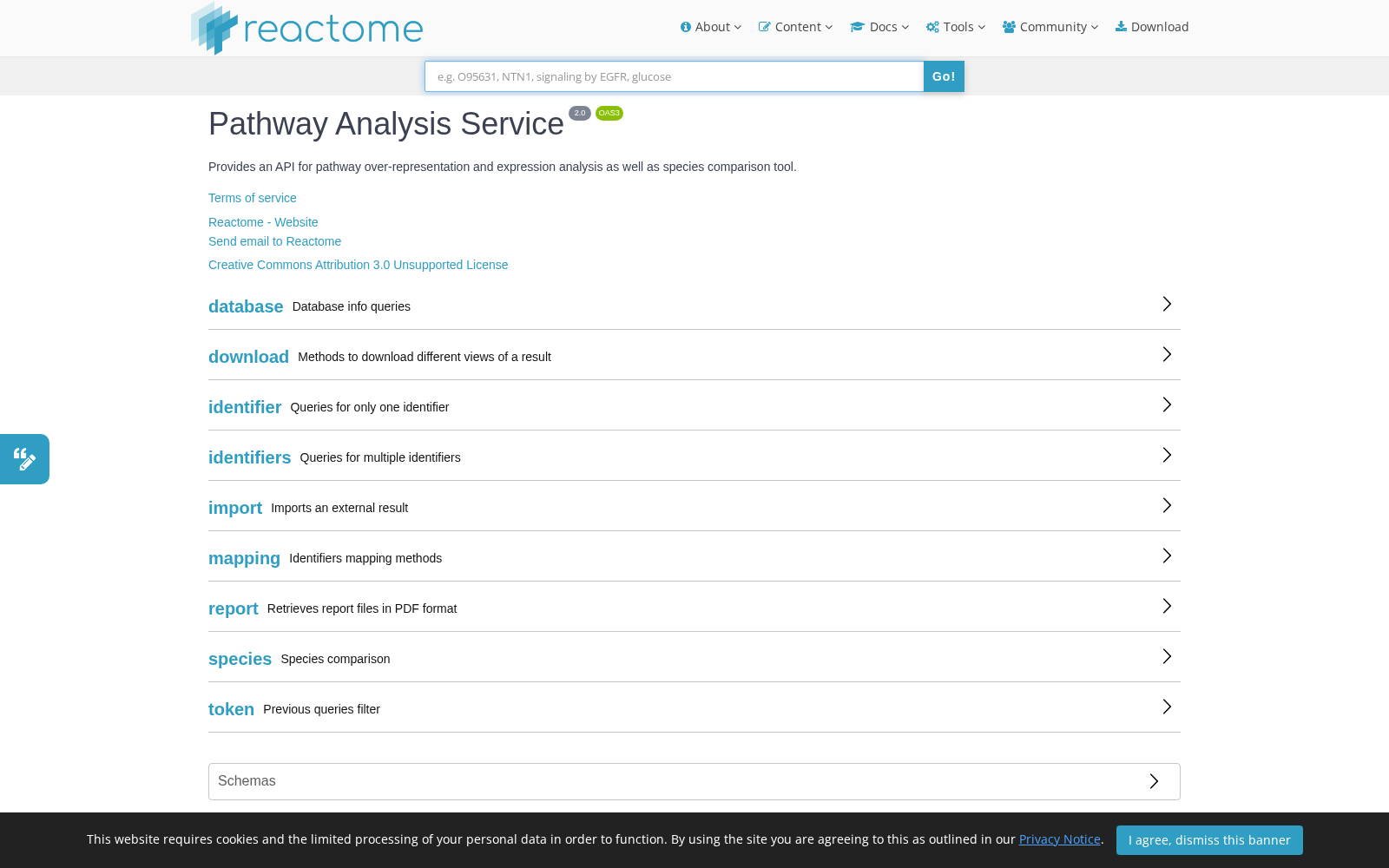
Task: Open the Terms of service link
Action: click(253, 198)
